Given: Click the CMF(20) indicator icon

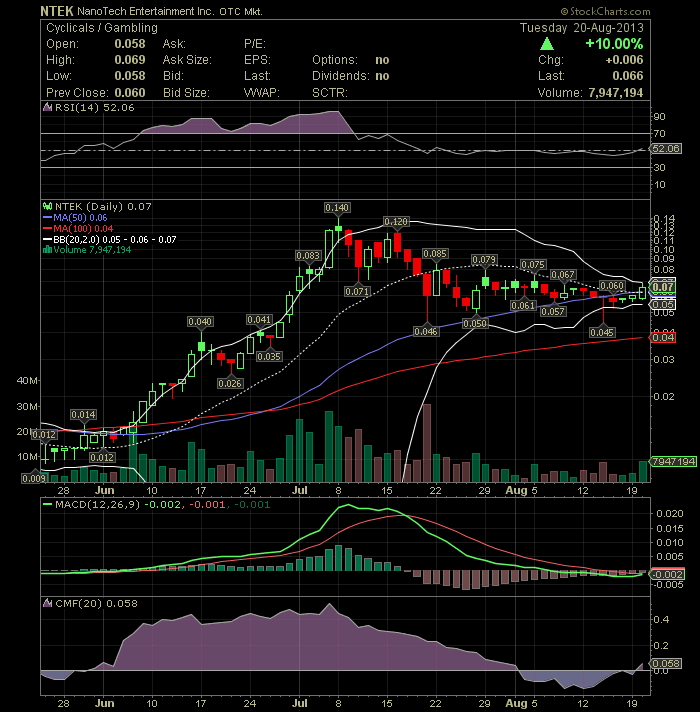Looking at the screenshot, I should coord(47,603).
